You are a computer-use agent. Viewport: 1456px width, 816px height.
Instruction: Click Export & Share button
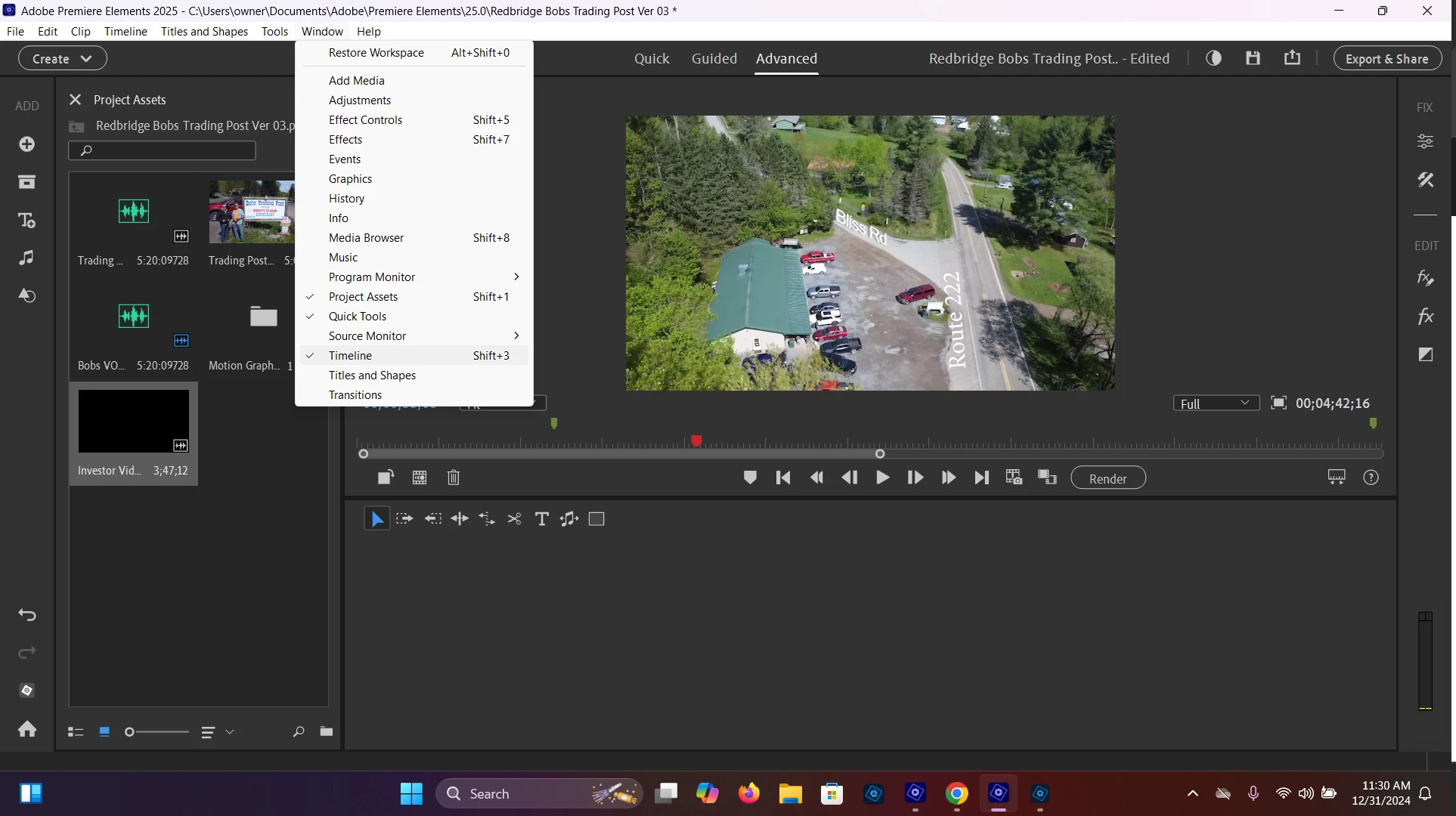(1386, 58)
